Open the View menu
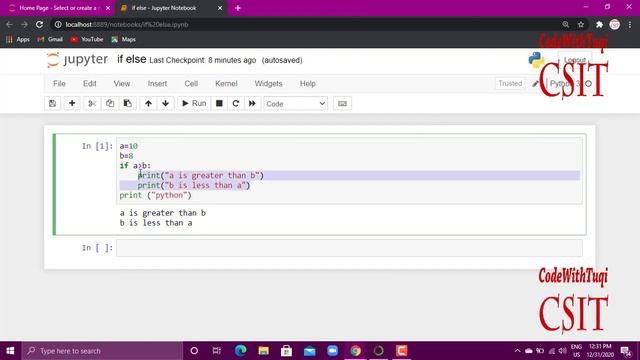 tap(122, 84)
